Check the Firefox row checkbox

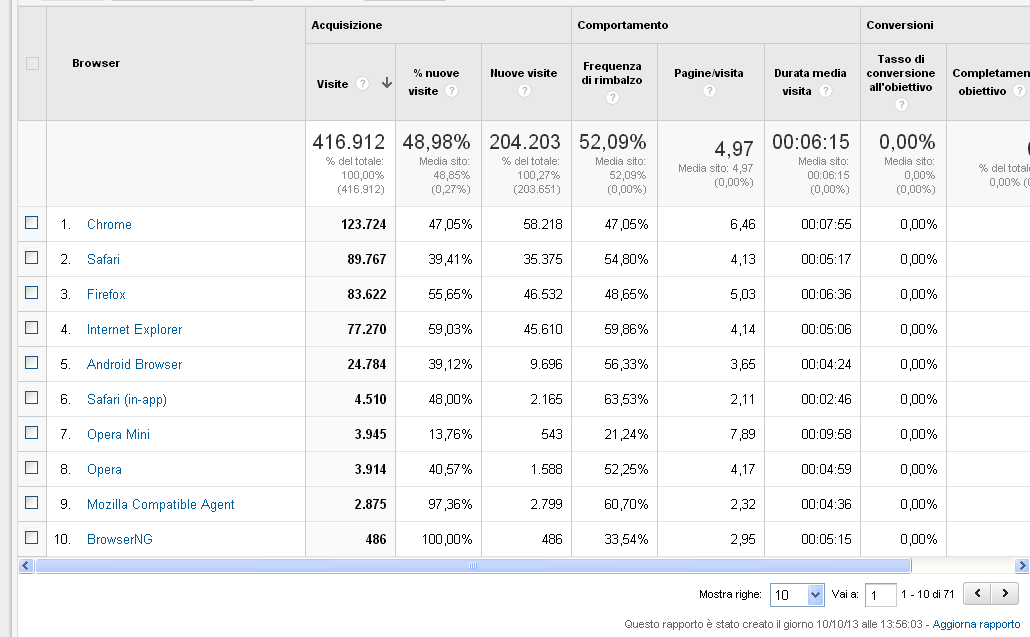32,292
